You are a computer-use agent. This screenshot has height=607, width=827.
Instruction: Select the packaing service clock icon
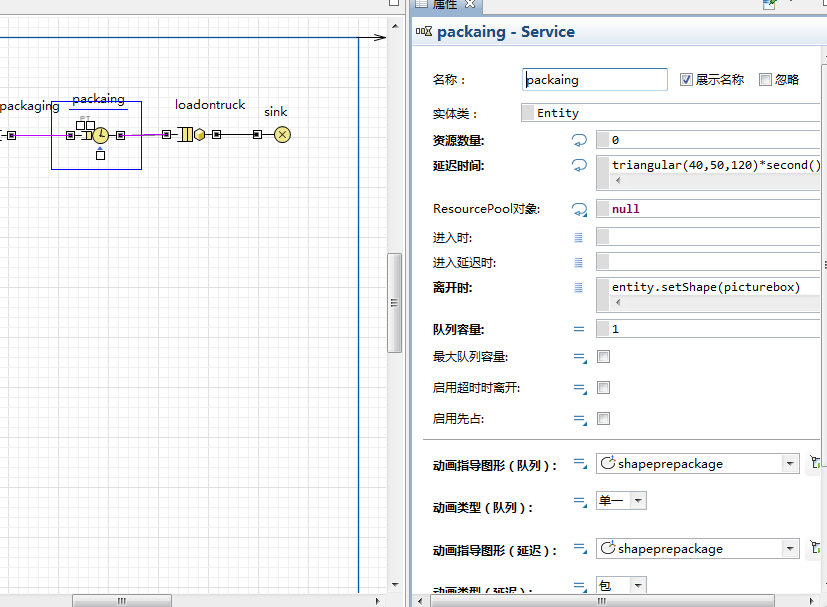100,136
